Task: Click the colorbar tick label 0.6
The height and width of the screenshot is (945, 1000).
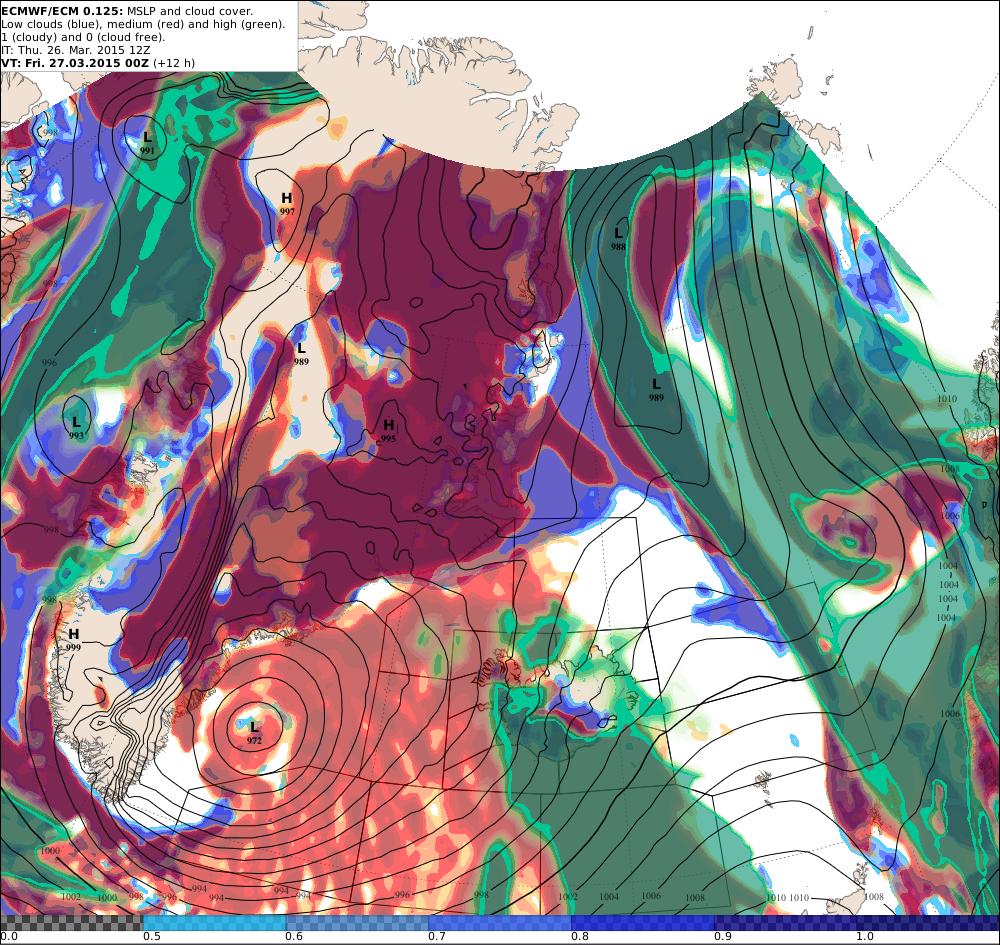Action: coord(294,937)
